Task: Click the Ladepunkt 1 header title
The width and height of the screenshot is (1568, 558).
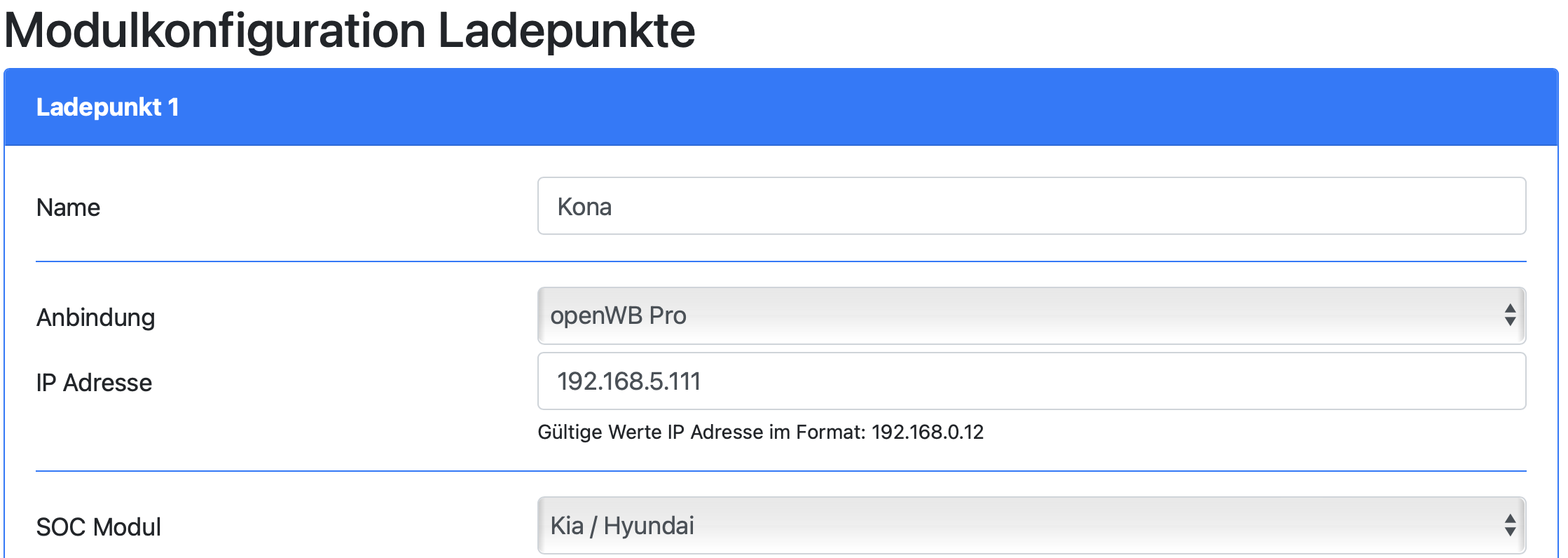Action: 107,107
